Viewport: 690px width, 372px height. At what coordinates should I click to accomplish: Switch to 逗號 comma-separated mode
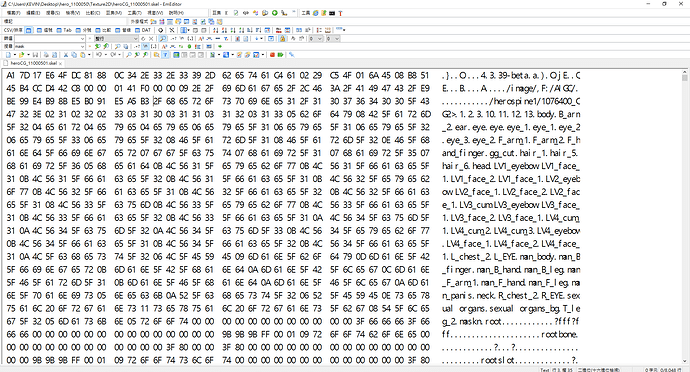[x=45, y=30]
